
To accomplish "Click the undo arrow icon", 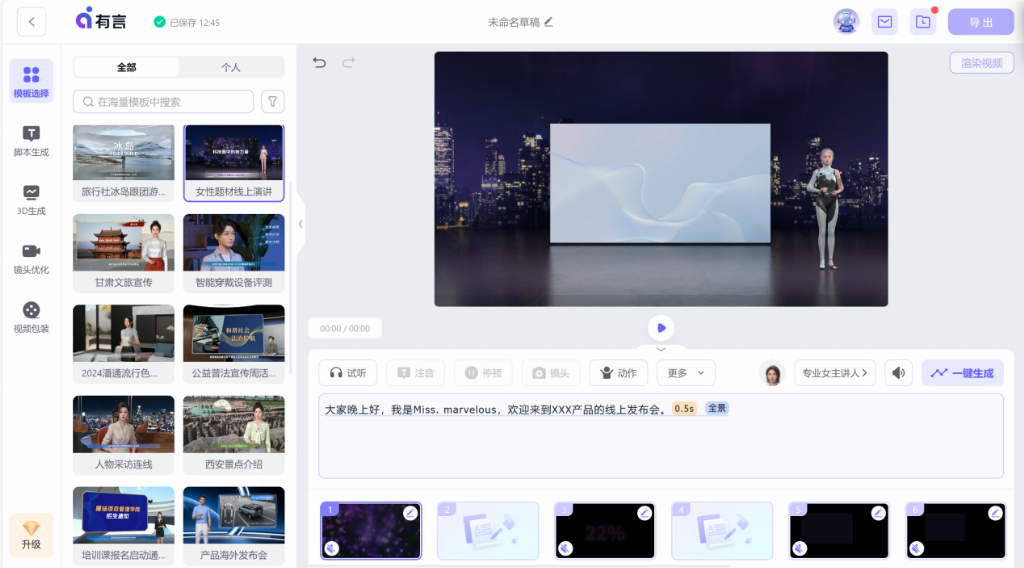I will coord(320,63).
